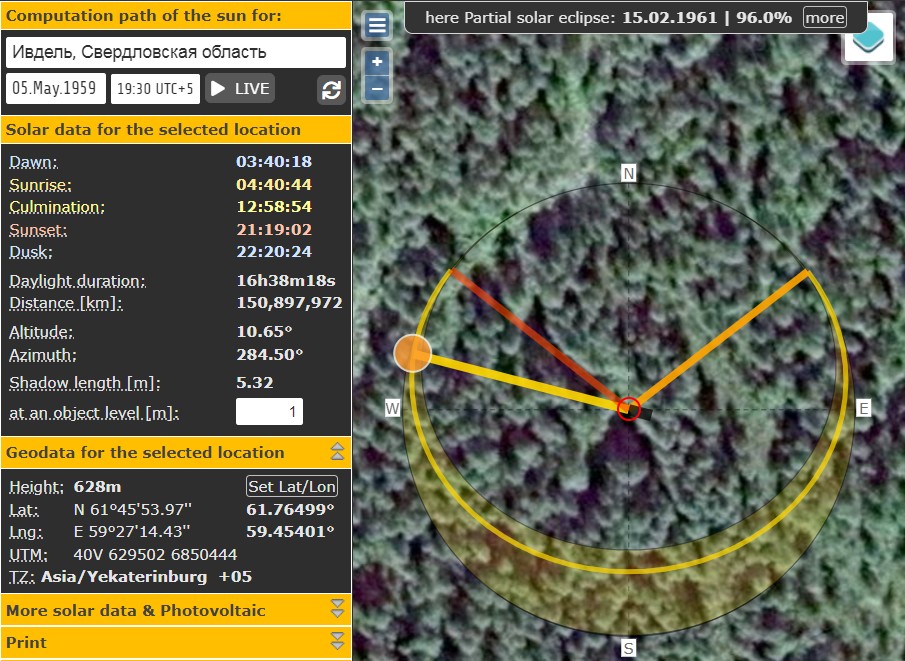The height and width of the screenshot is (661, 905).
Task: Click the red location pin circle
Action: pos(628,408)
